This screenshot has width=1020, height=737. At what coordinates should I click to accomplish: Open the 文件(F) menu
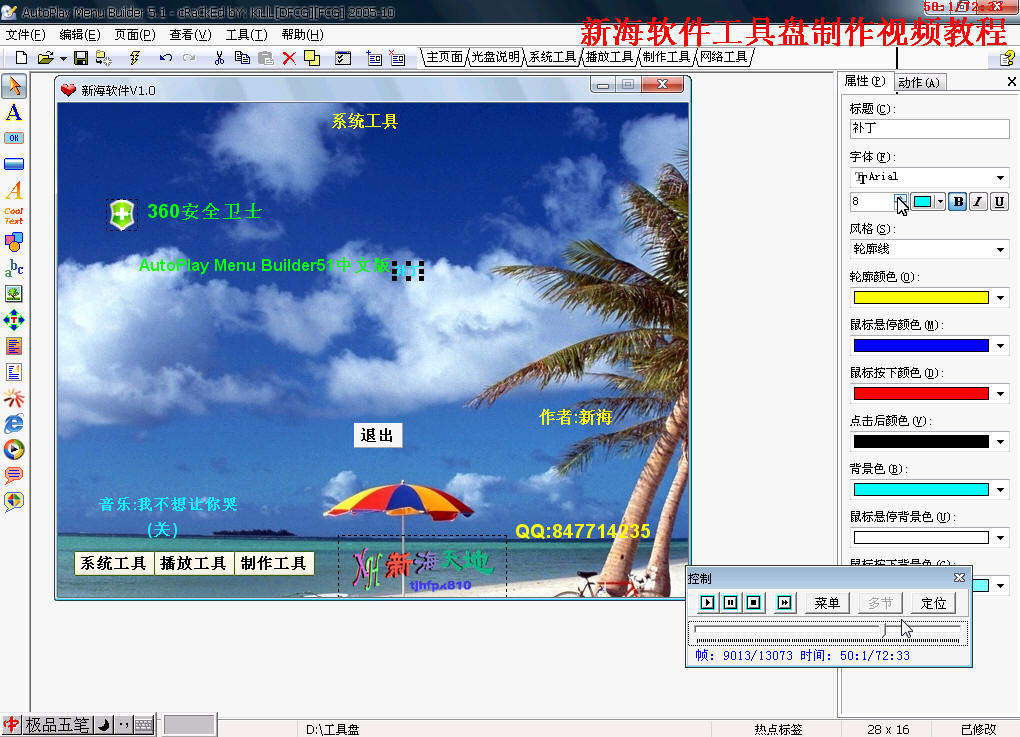pyautogui.click(x=25, y=34)
